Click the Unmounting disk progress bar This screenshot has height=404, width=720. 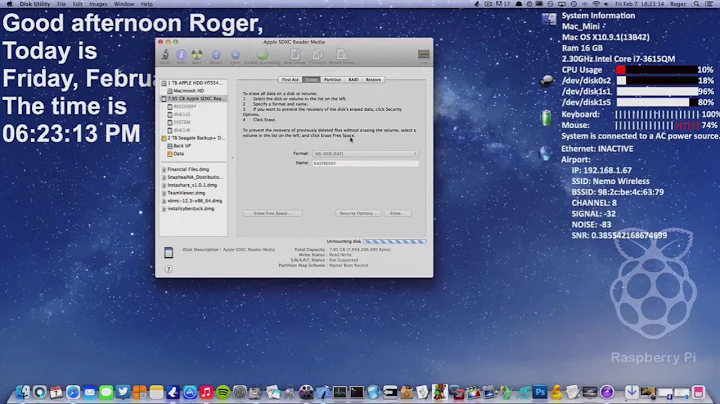(x=394, y=241)
